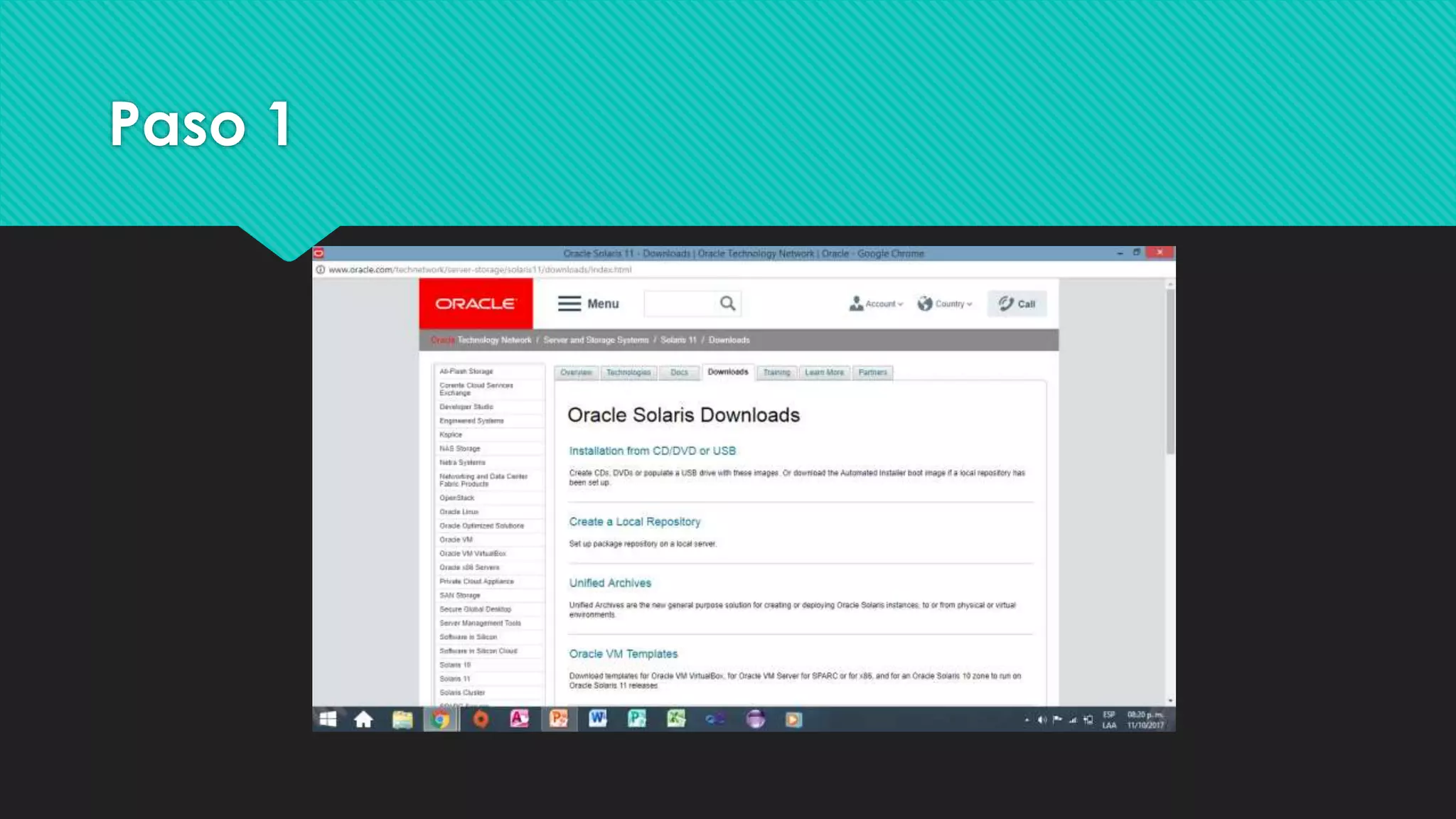Viewport: 1456px width, 819px height.
Task: Expand the Account dropdown
Action: [x=876, y=304]
